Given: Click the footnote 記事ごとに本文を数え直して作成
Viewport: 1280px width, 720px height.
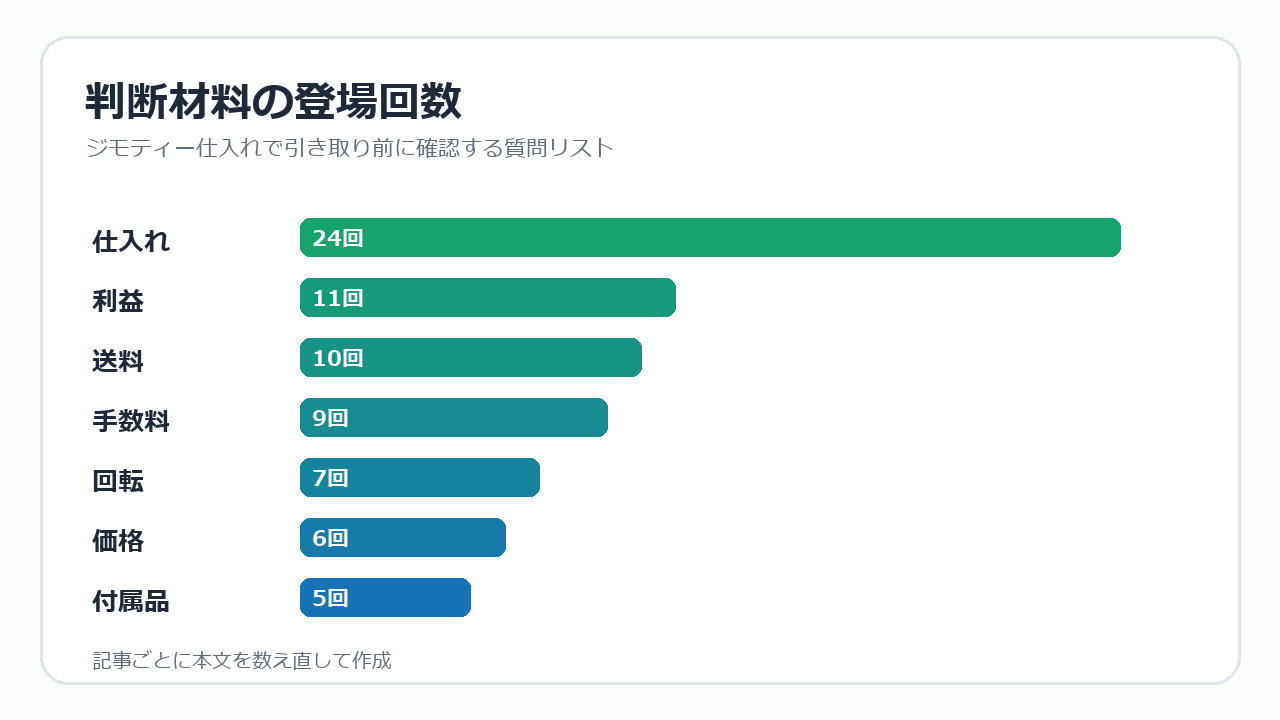Looking at the screenshot, I should (242, 660).
